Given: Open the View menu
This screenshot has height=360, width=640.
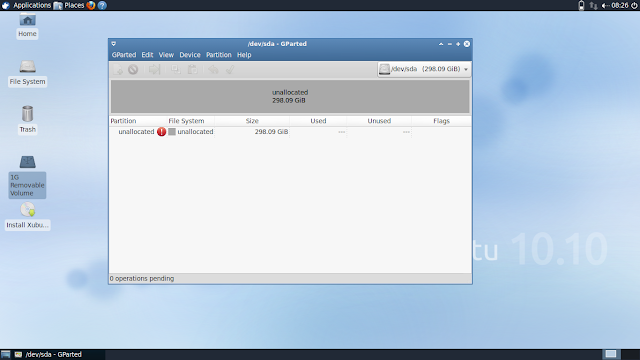Looking at the screenshot, I should tap(166, 55).
